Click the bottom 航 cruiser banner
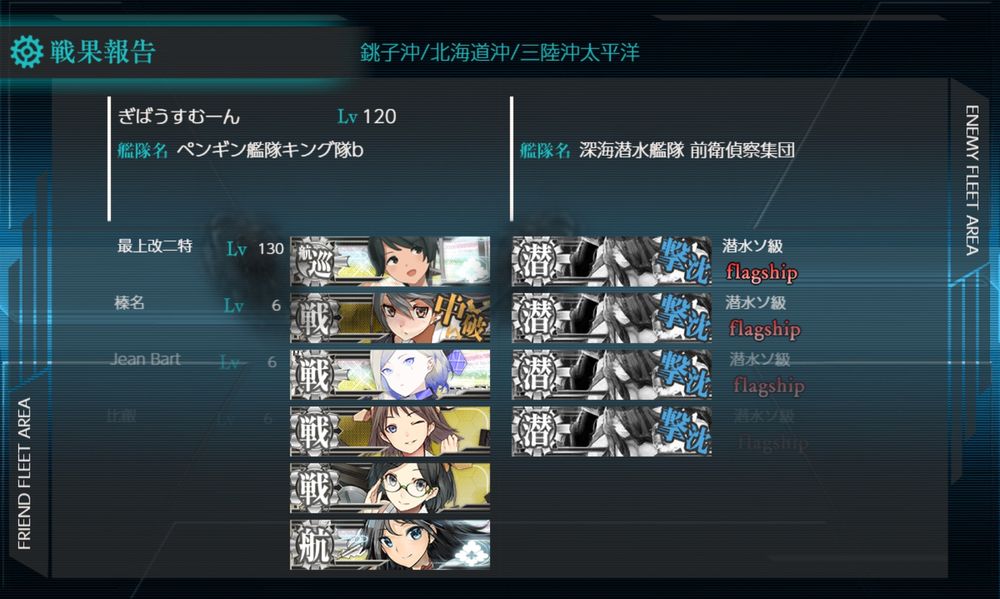The image size is (1000, 599). [390, 544]
